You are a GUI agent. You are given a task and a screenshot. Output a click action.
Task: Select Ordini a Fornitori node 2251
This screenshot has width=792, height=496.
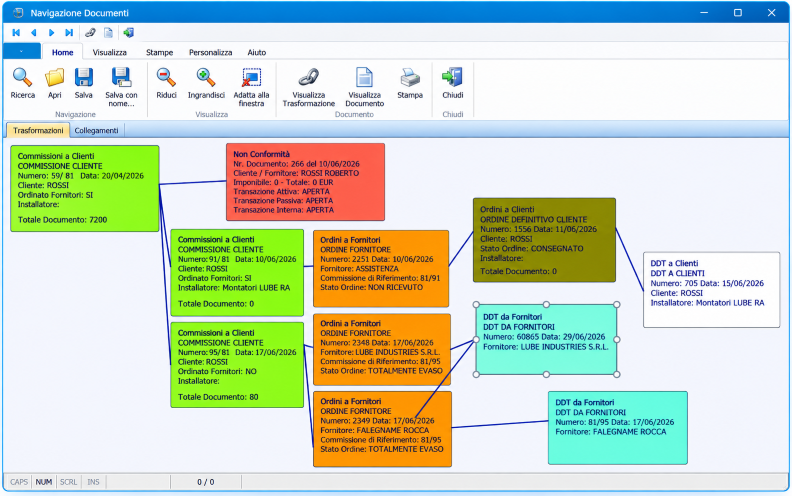click(381, 269)
